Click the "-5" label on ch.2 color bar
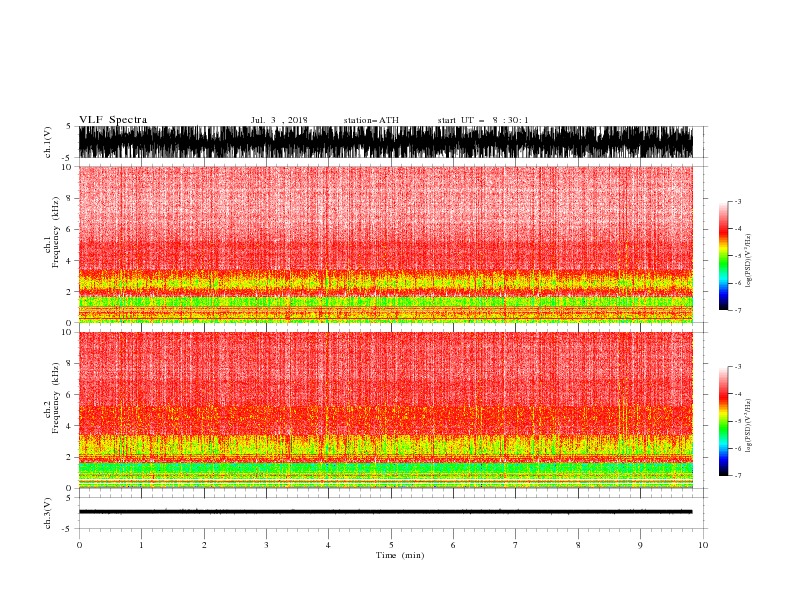The width and height of the screenshot is (792, 612). point(737,421)
